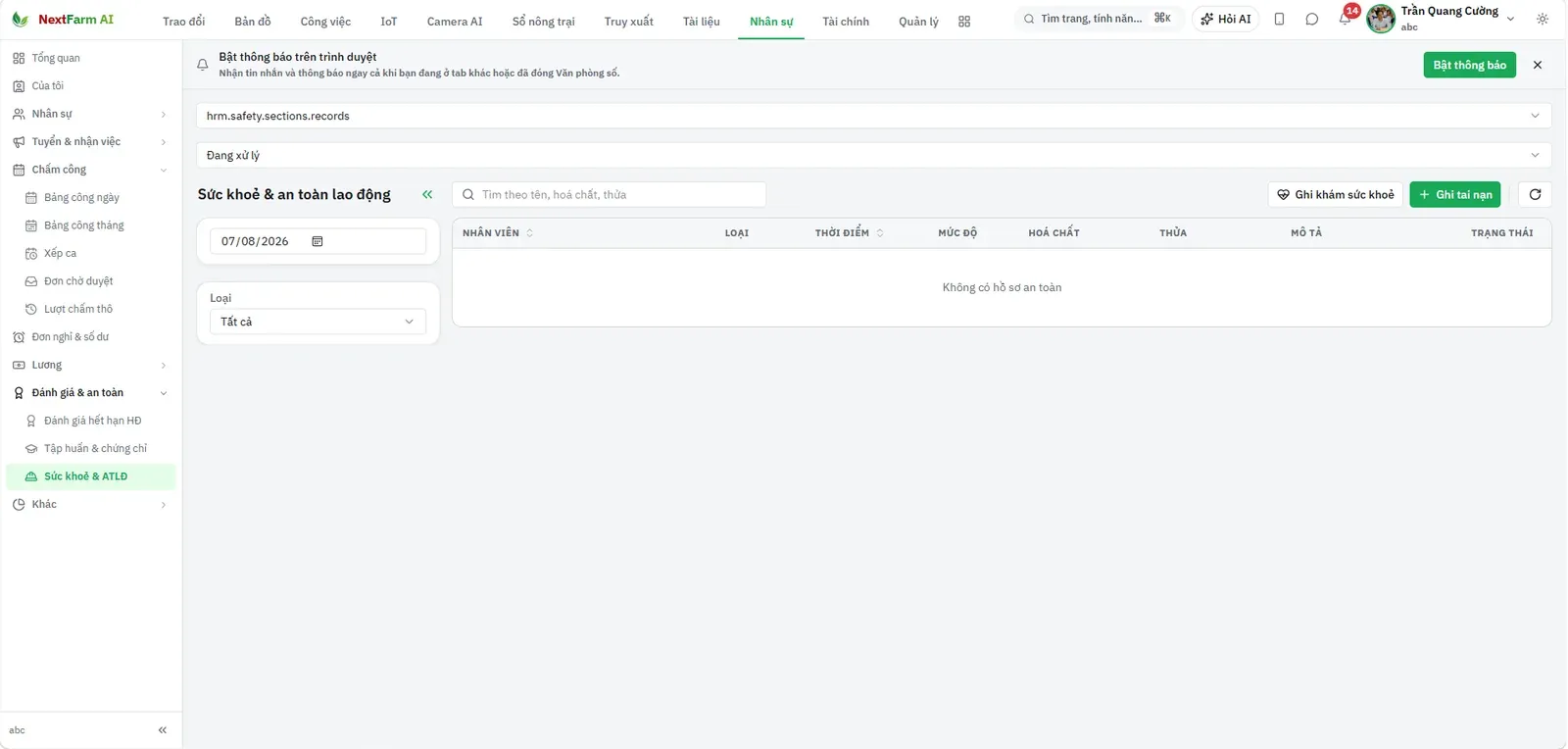Expand Khác sidebar group
This screenshot has width=1568, height=749.
pos(91,504)
